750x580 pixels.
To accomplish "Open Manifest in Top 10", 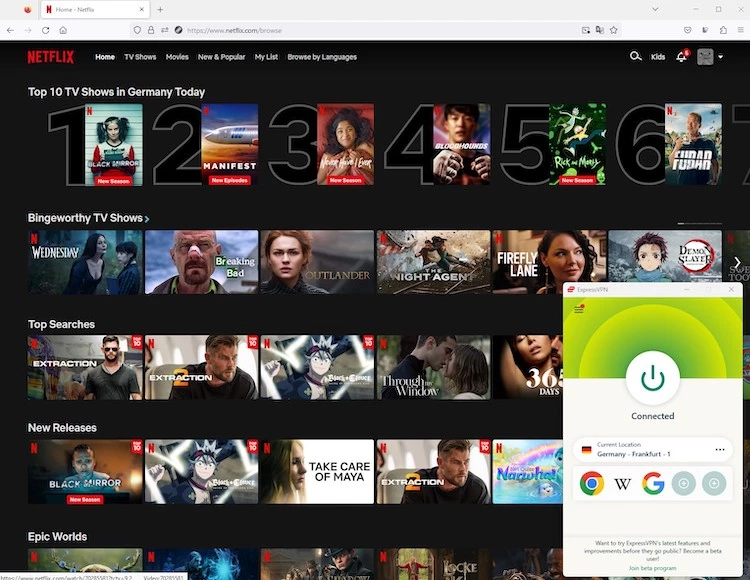I will [x=230, y=144].
